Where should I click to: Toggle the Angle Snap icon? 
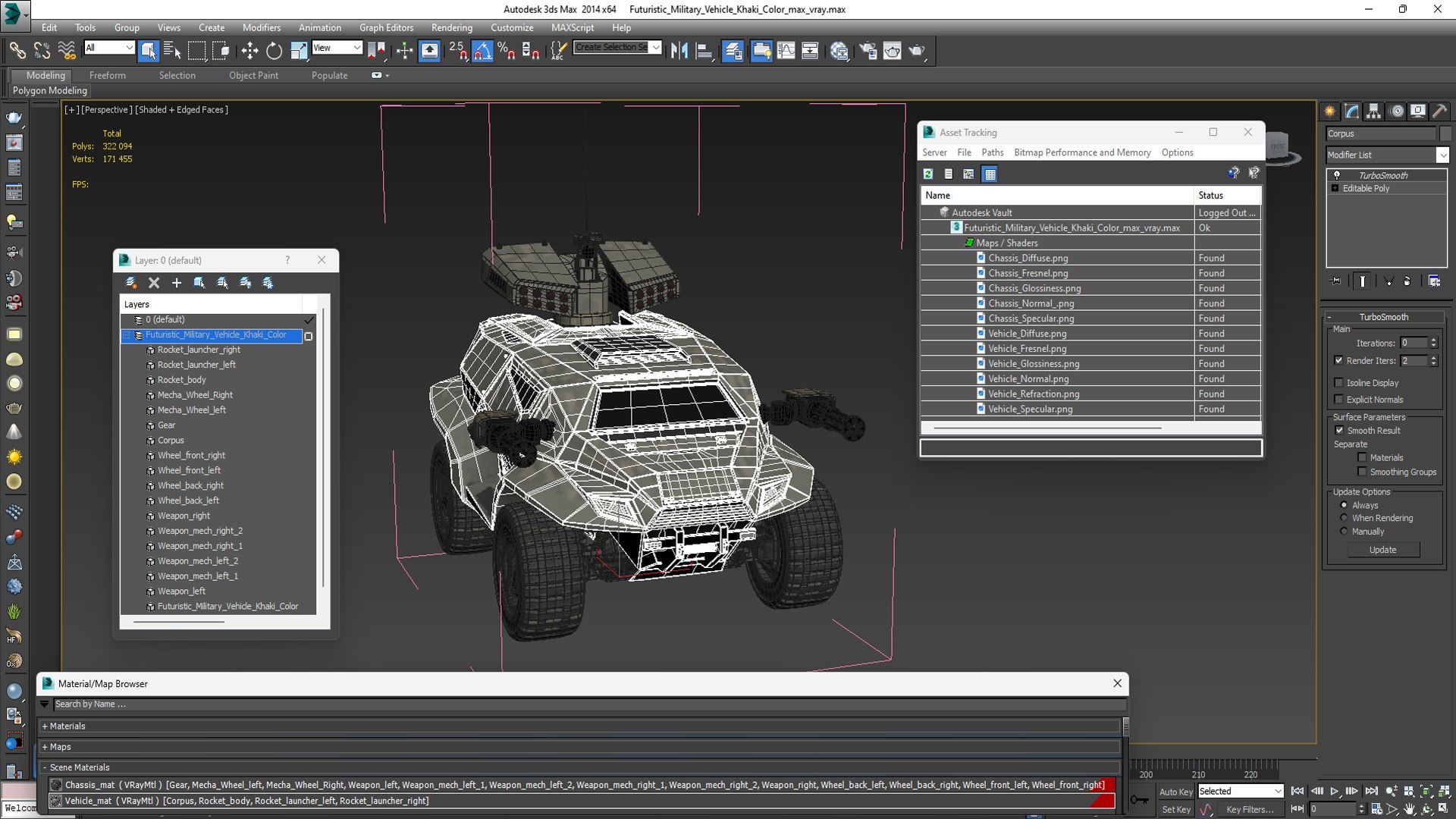point(482,51)
